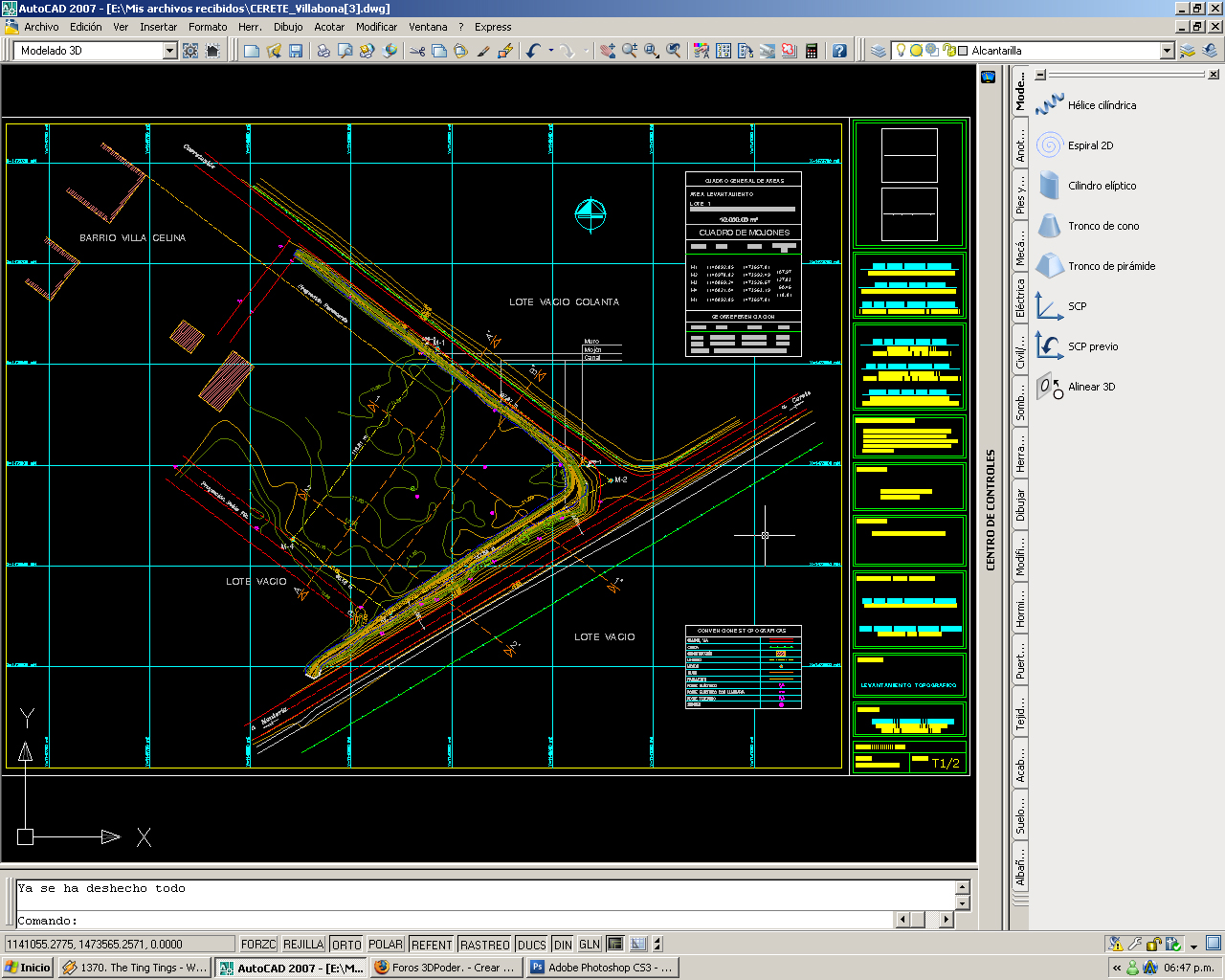The width and height of the screenshot is (1225, 980).
Task: Select the Alinear 3D tool
Action: pyautogui.click(x=1076, y=387)
